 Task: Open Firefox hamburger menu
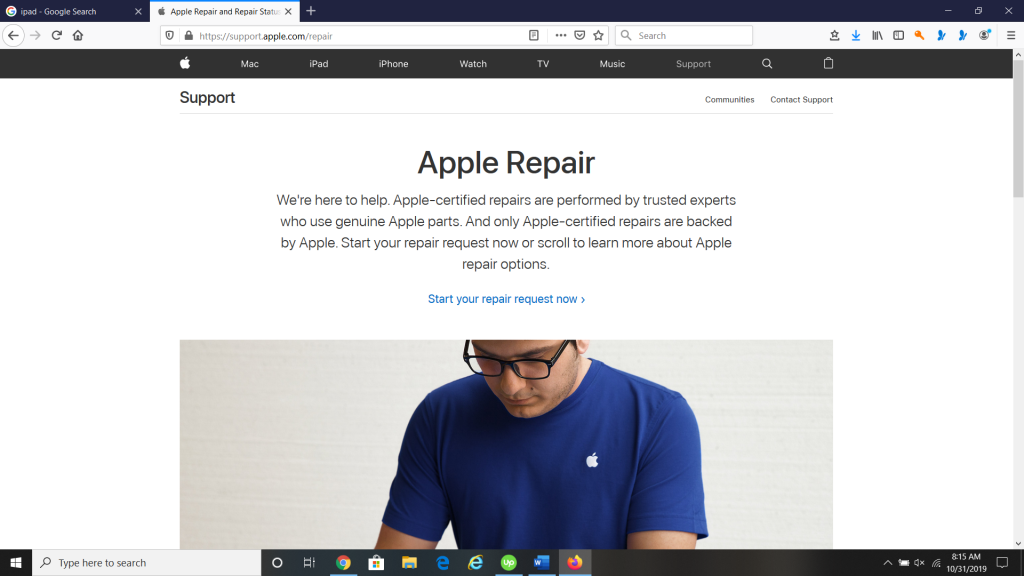1011,36
